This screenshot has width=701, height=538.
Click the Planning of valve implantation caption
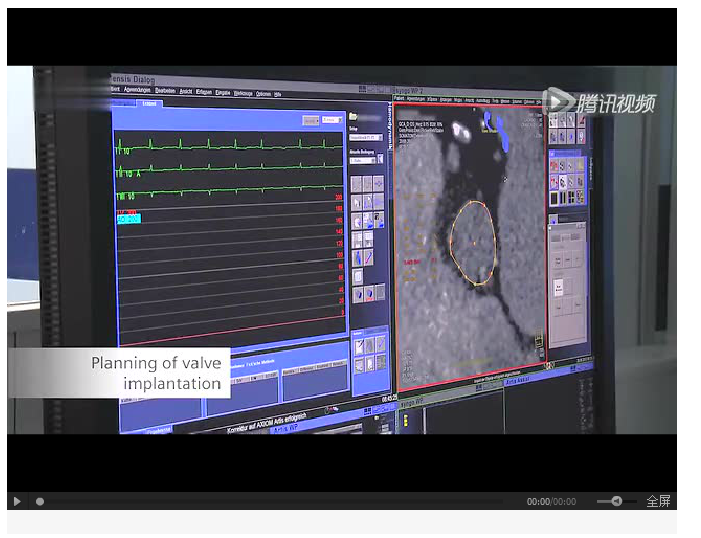point(156,373)
